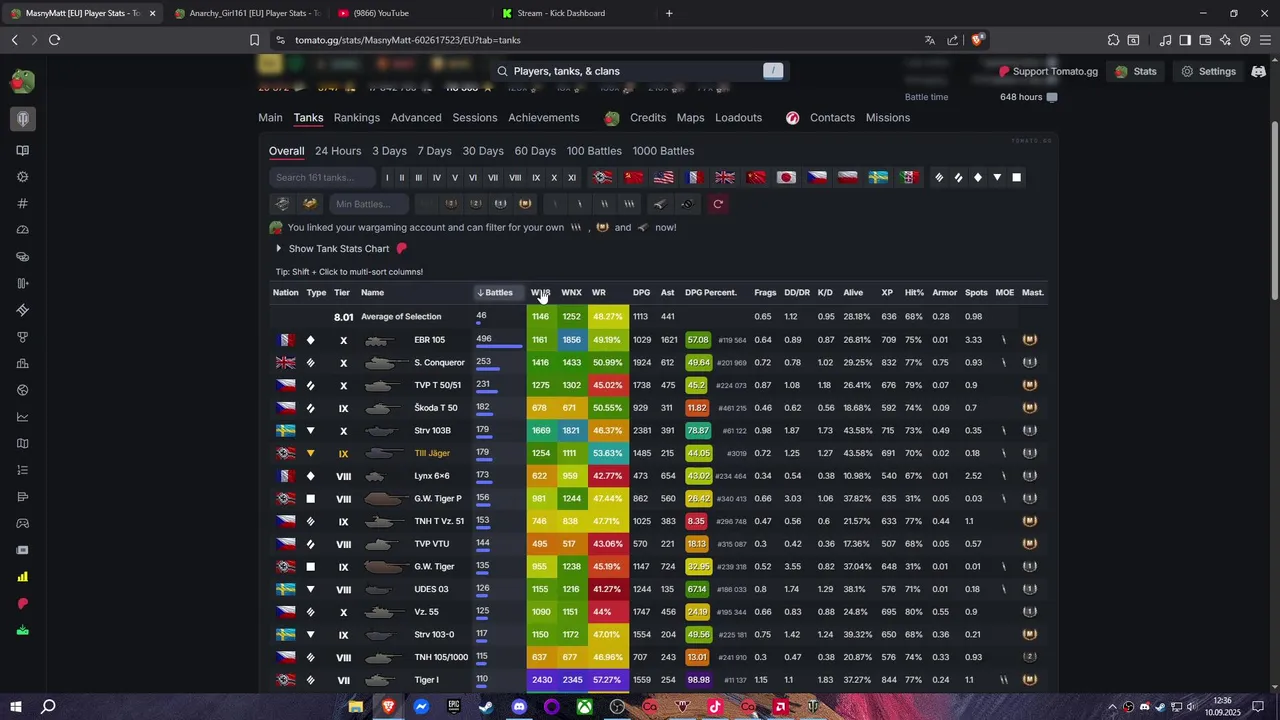1280x720 pixels.
Task: Open the sidebar line chart icon
Action: (22, 417)
